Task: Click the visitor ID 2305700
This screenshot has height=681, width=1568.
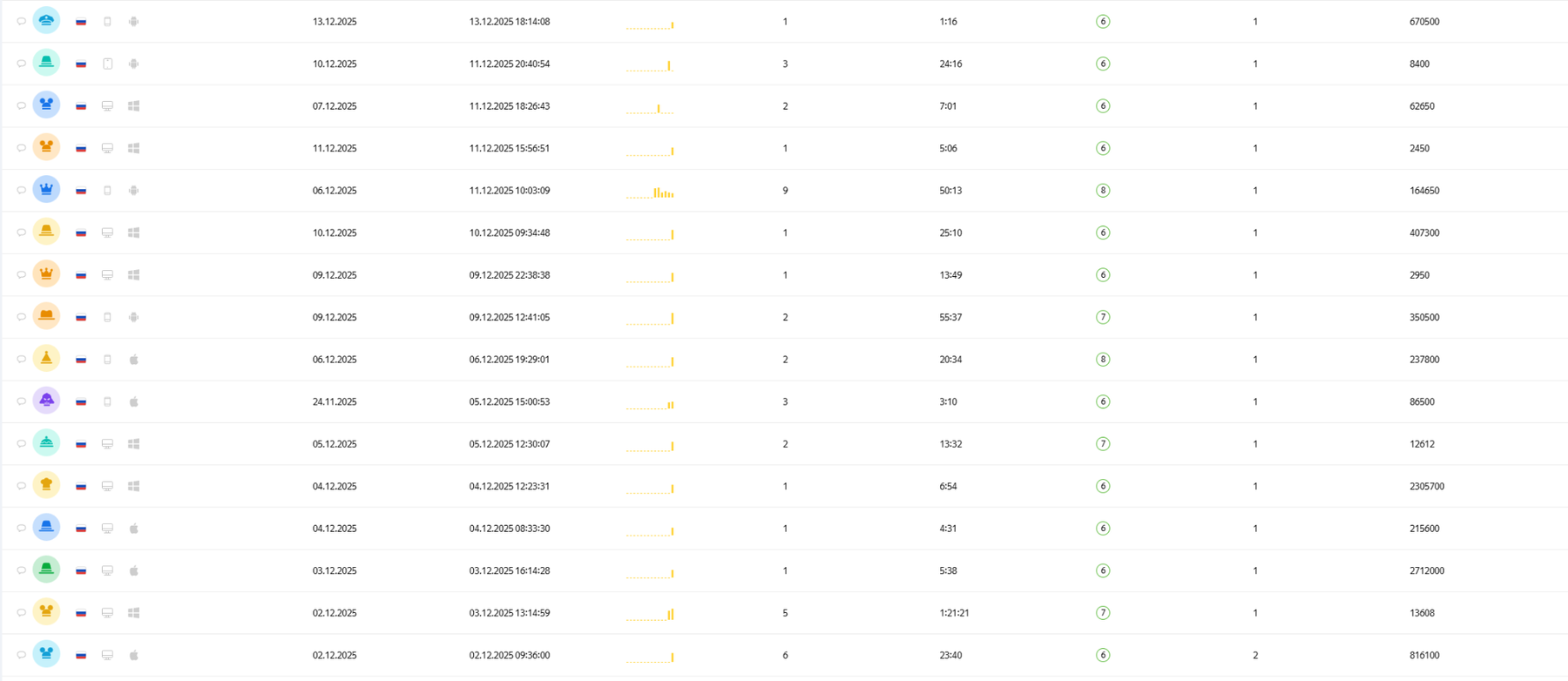Action: 1427,486
